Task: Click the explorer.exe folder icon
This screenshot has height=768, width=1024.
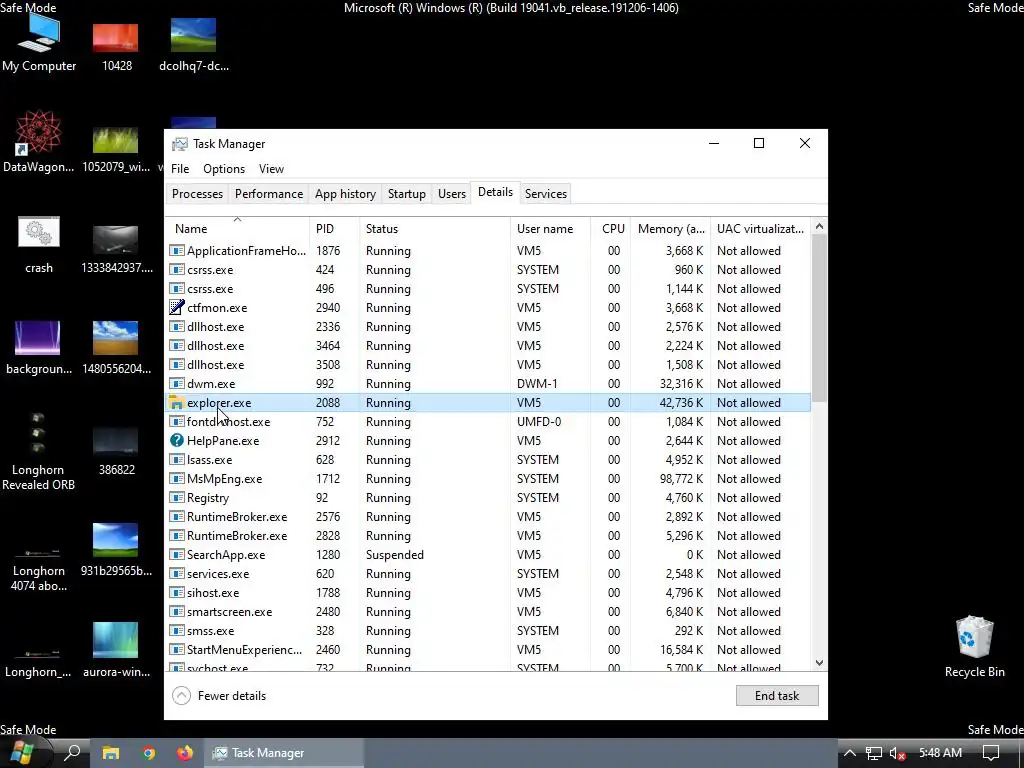Action: click(176, 402)
